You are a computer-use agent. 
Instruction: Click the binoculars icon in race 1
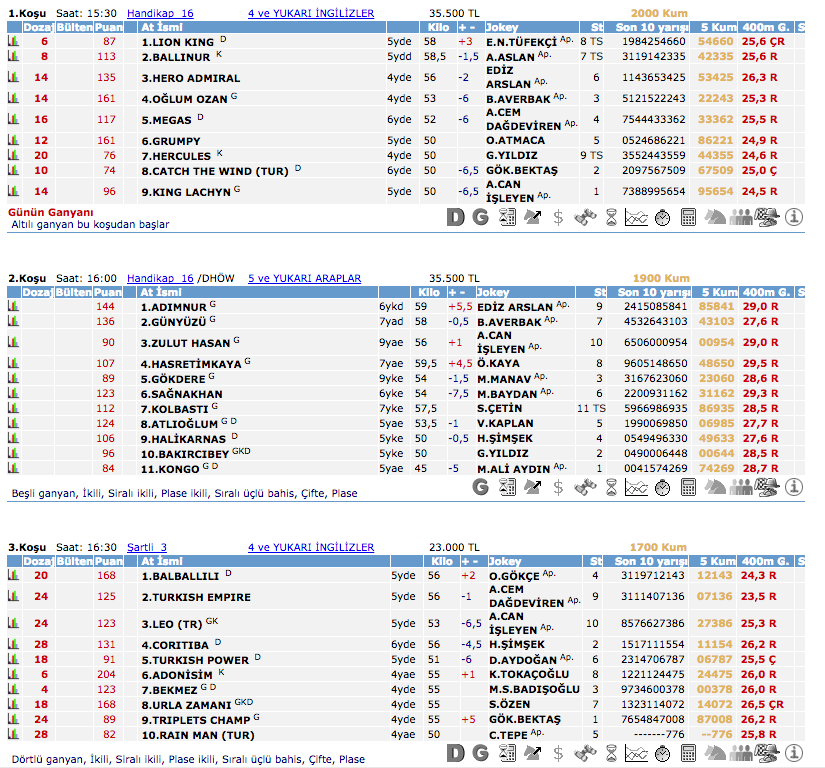click(585, 217)
